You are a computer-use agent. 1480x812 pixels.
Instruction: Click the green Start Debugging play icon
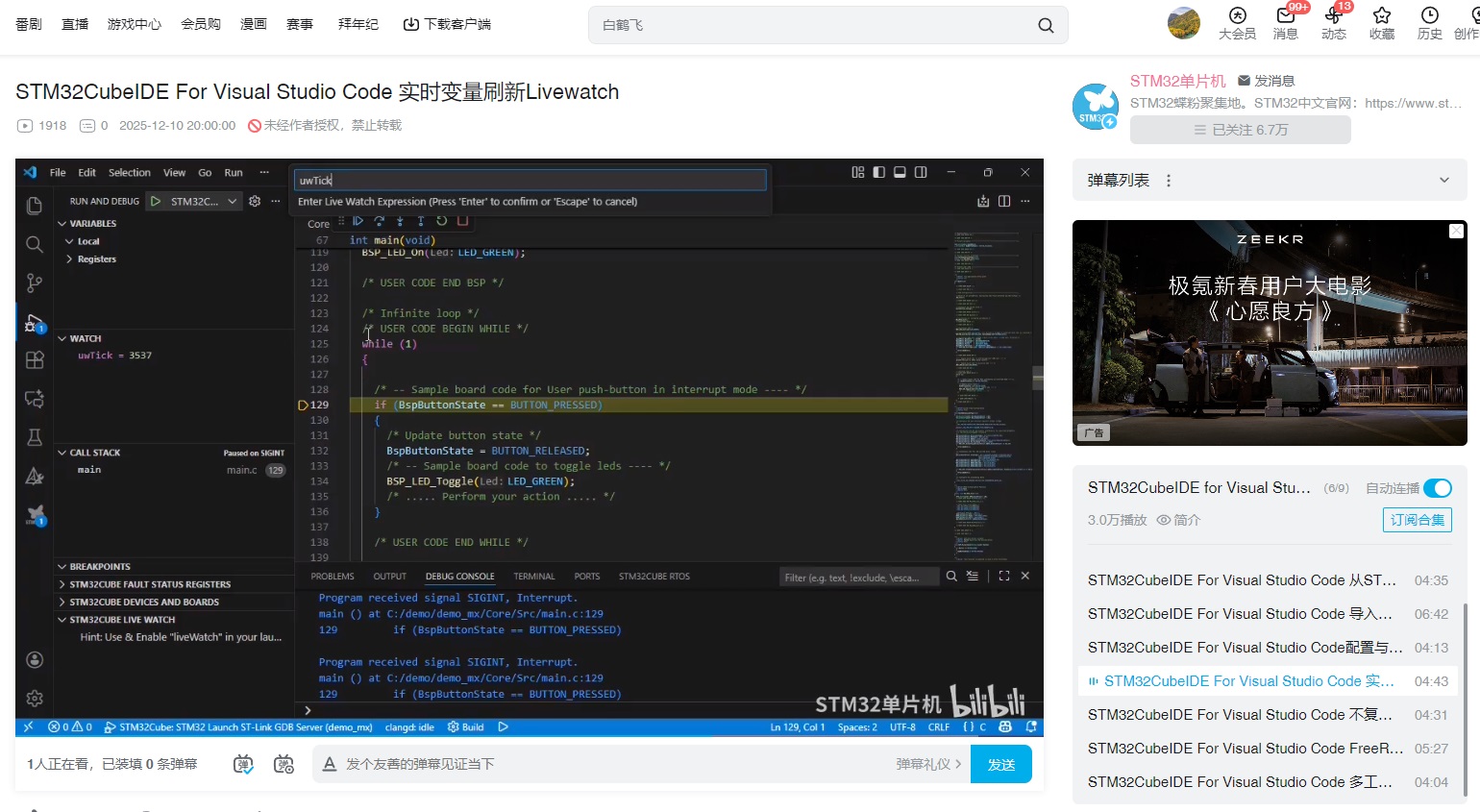point(156,201)
